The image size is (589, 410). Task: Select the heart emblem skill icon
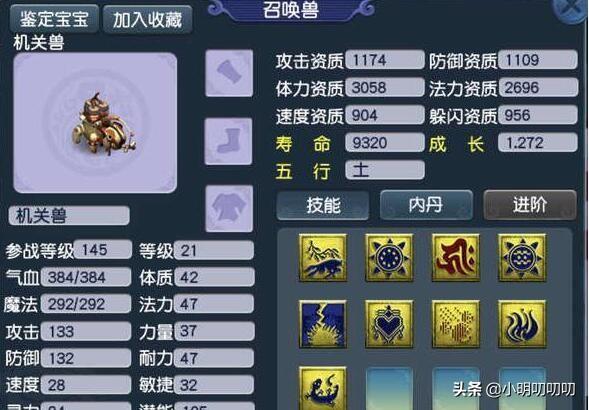pyautogui.click(x=389, y=324)
